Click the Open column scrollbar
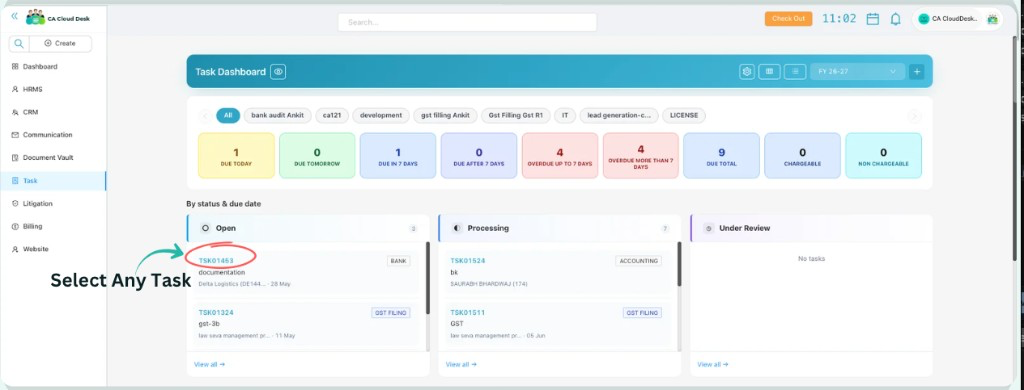The image size is (1024, 390). 428,278
